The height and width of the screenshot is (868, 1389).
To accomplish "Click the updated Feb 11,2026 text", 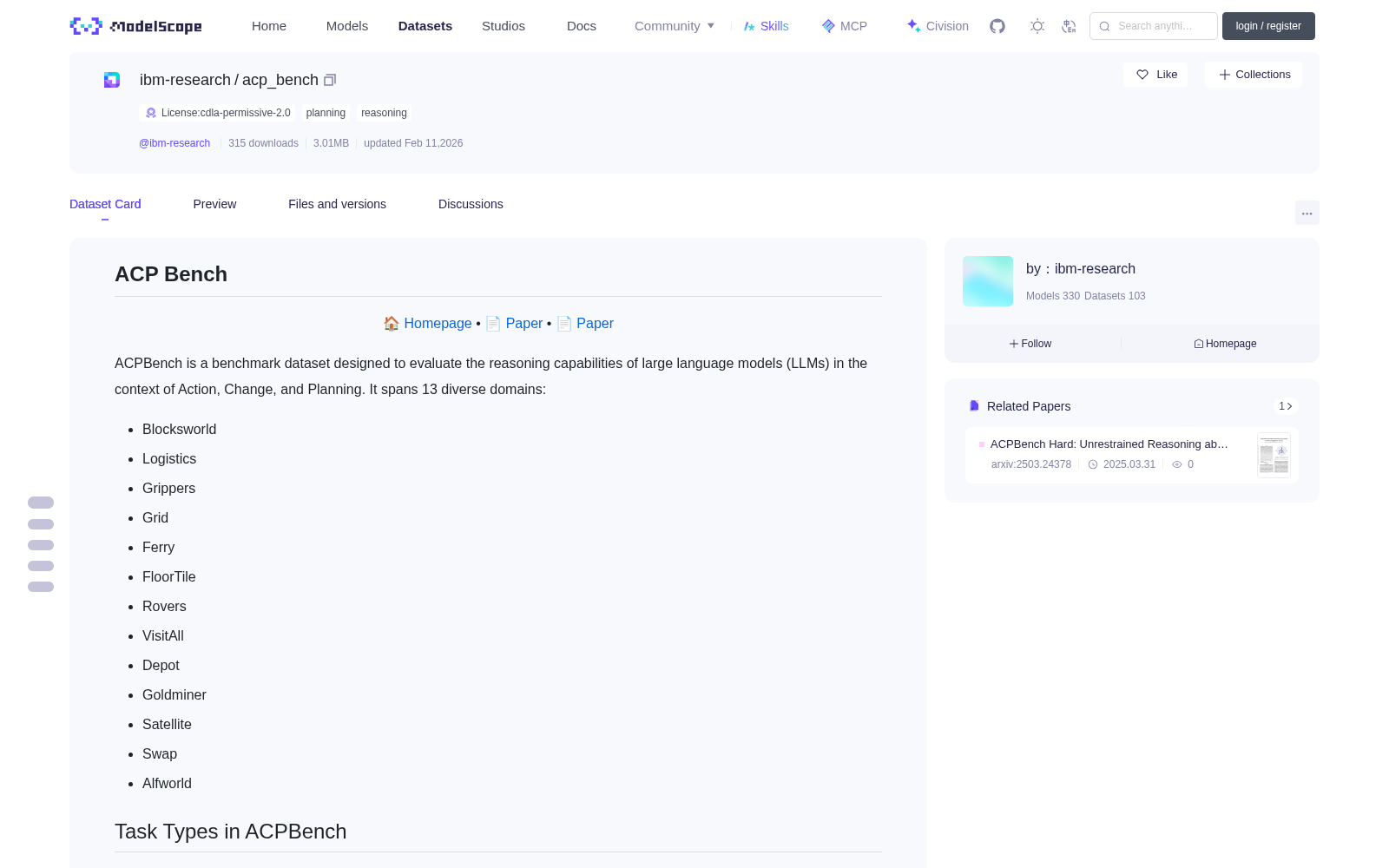I will (413, 143).
